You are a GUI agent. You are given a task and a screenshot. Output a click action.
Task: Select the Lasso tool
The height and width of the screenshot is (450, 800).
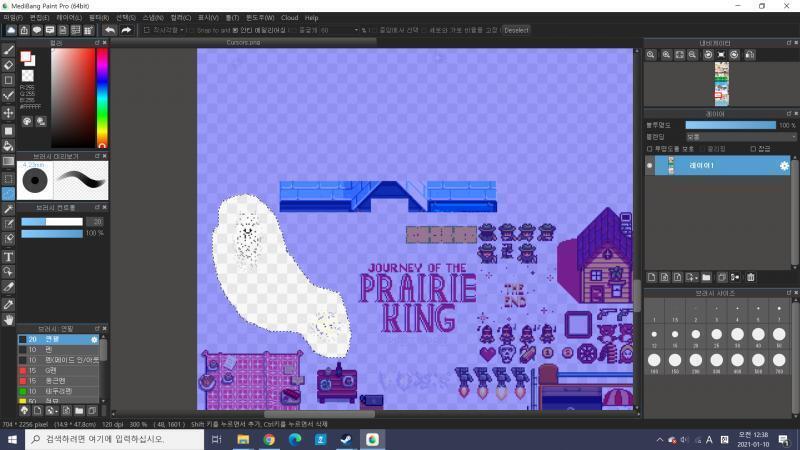click(x=9, y=194)
